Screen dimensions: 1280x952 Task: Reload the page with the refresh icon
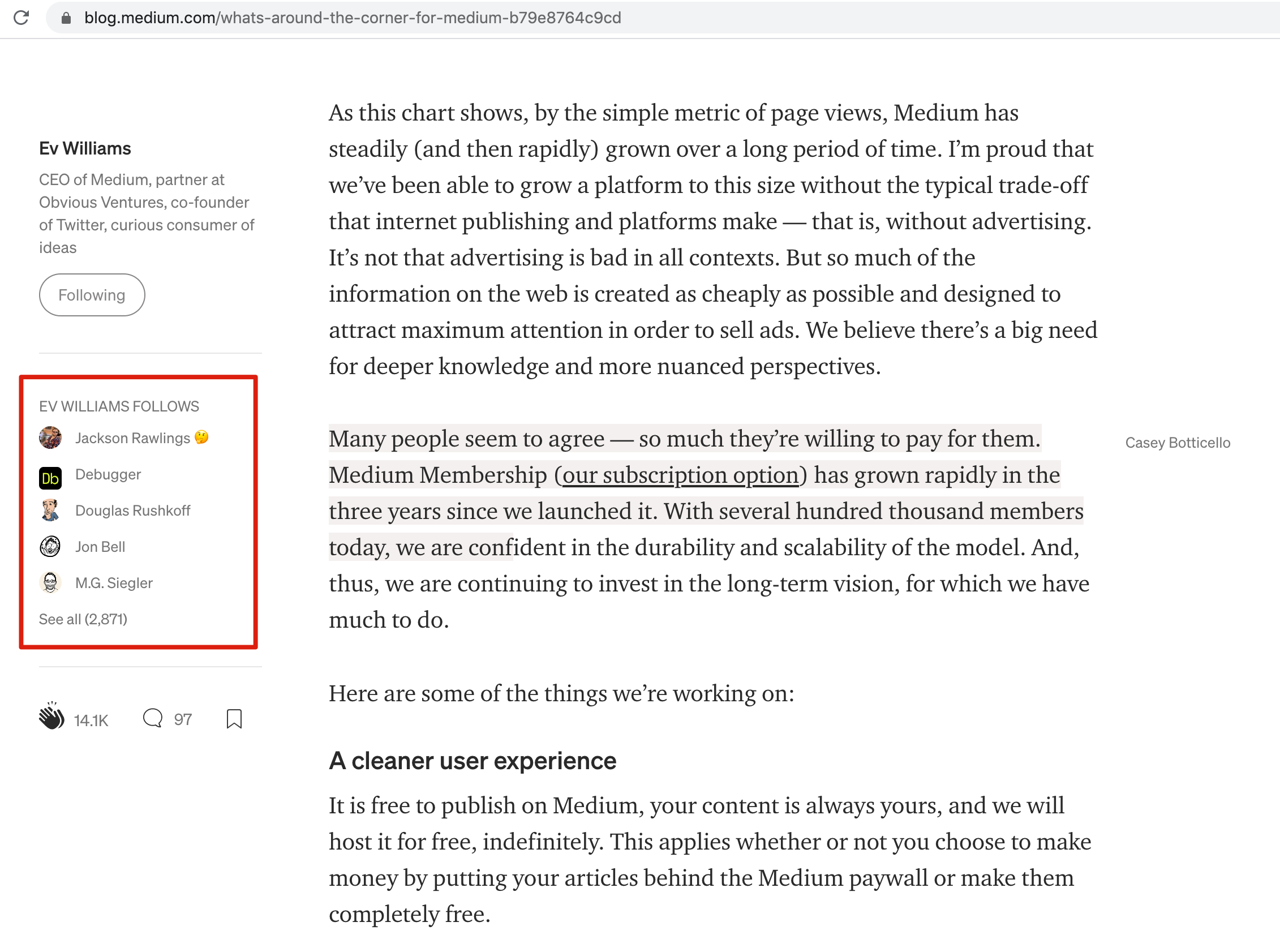22,18
